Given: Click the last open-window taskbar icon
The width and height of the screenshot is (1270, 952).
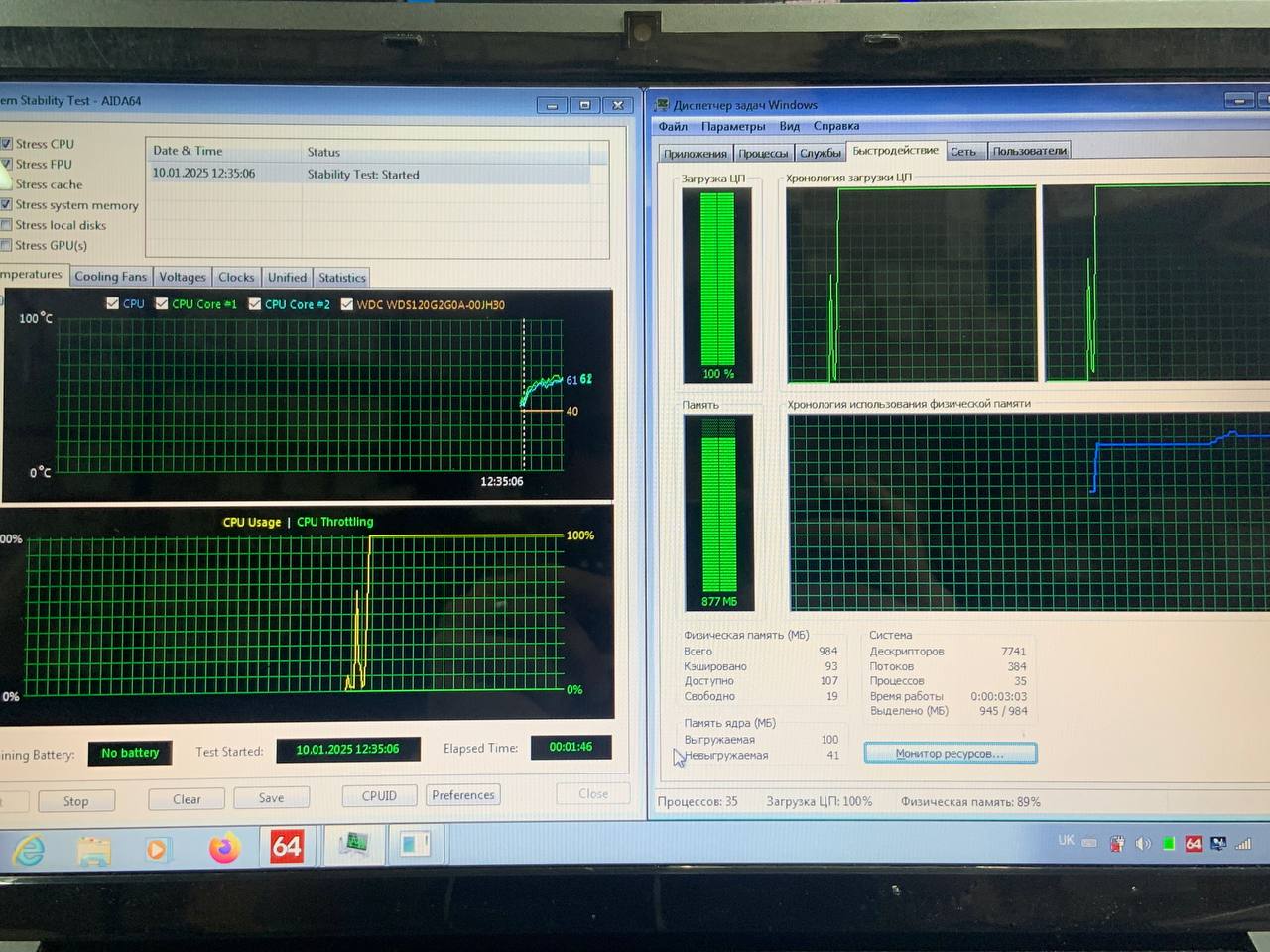Looking at the screenshot, I should tap(415, 844).
